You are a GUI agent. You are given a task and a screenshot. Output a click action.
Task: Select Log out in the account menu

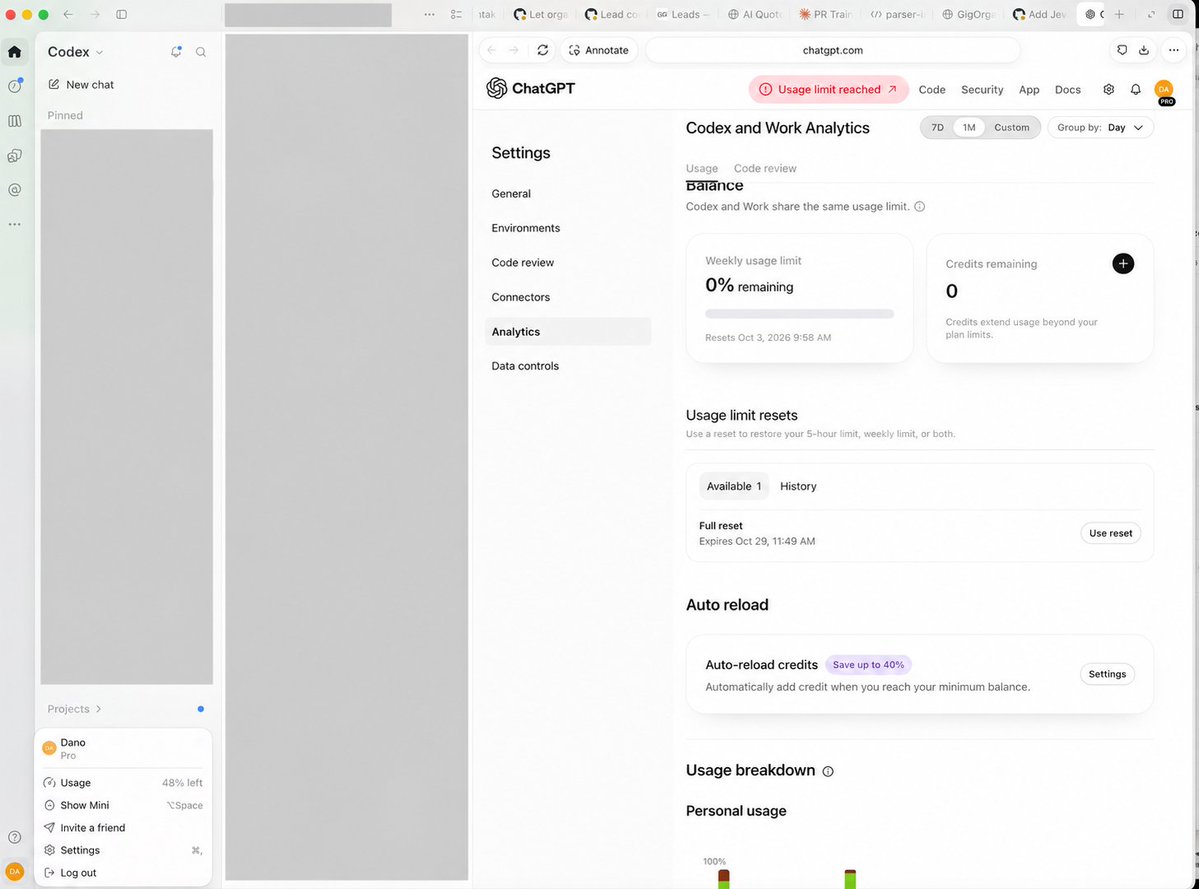[123, 872]
